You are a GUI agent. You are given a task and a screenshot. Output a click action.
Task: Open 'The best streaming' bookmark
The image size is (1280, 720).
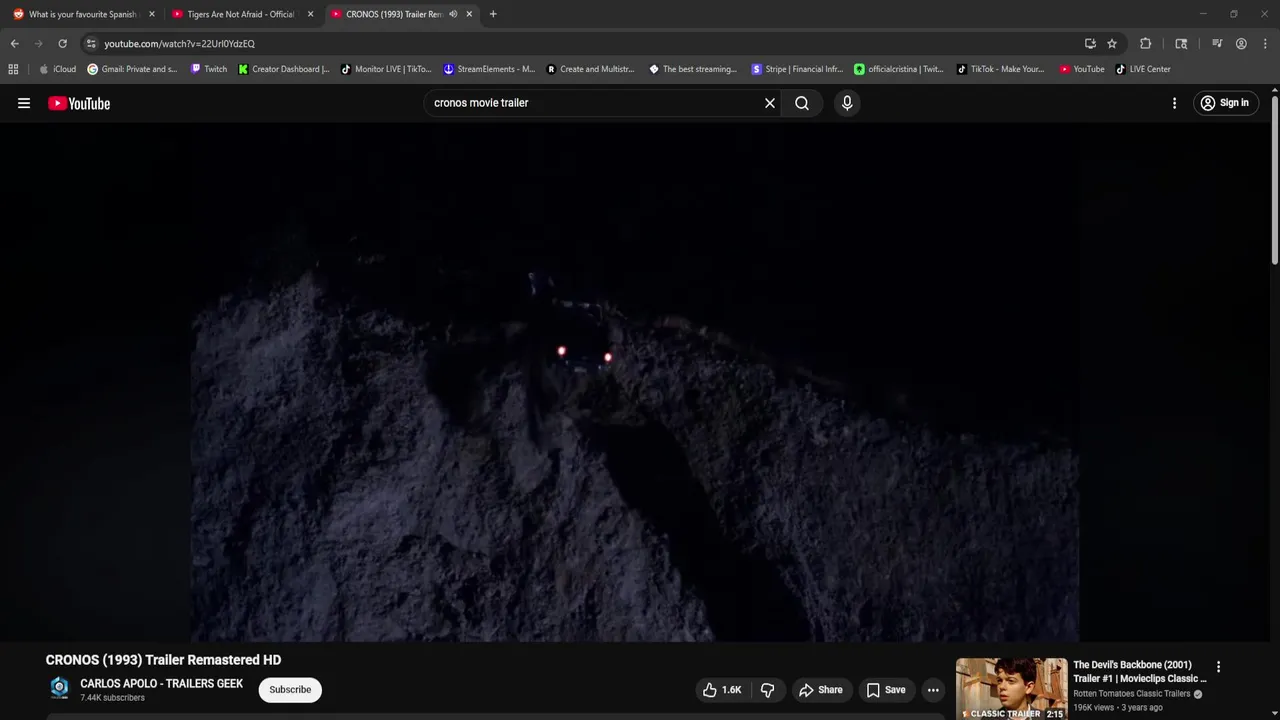693,69
